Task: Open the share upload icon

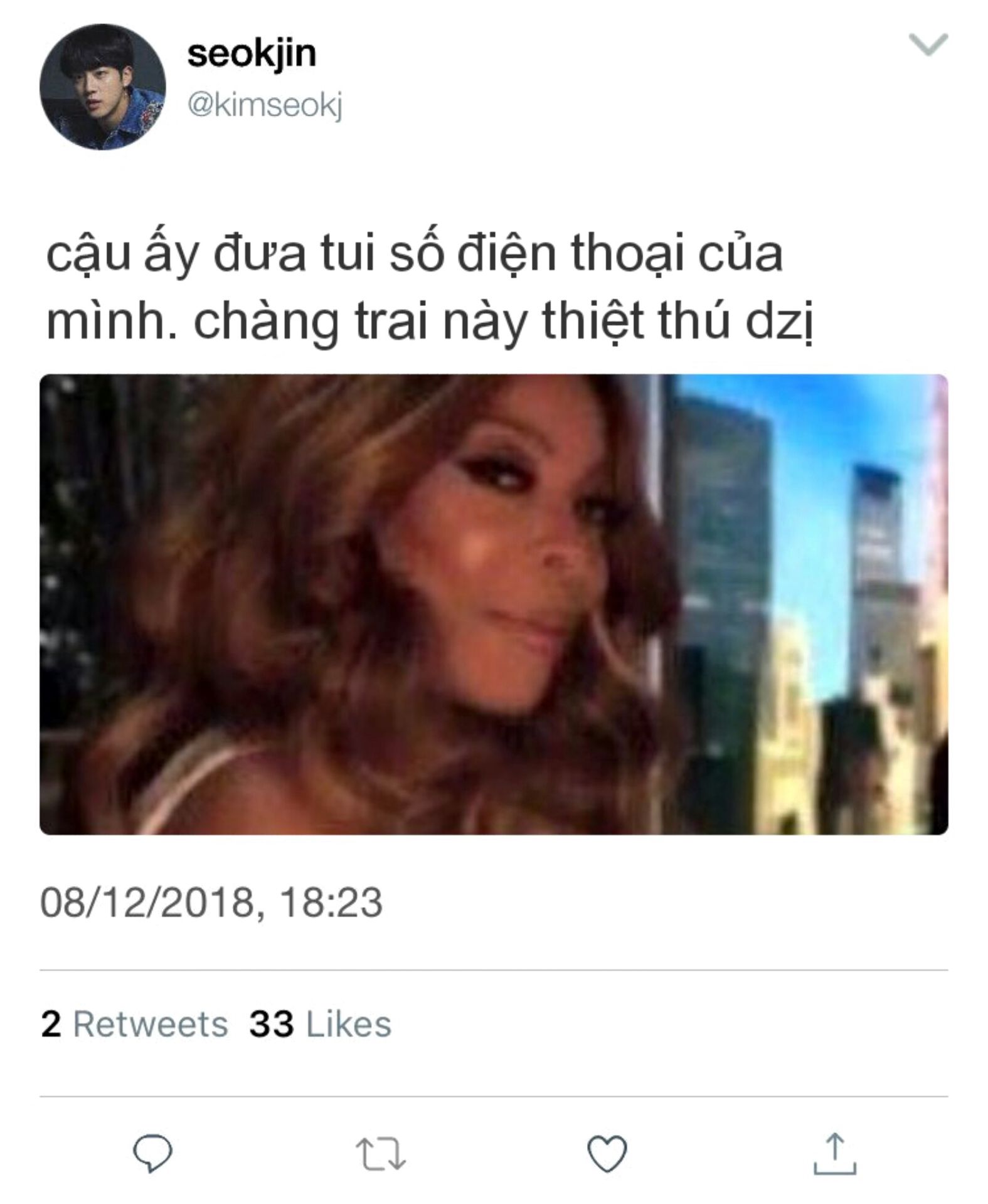Action: point(835,1153)
